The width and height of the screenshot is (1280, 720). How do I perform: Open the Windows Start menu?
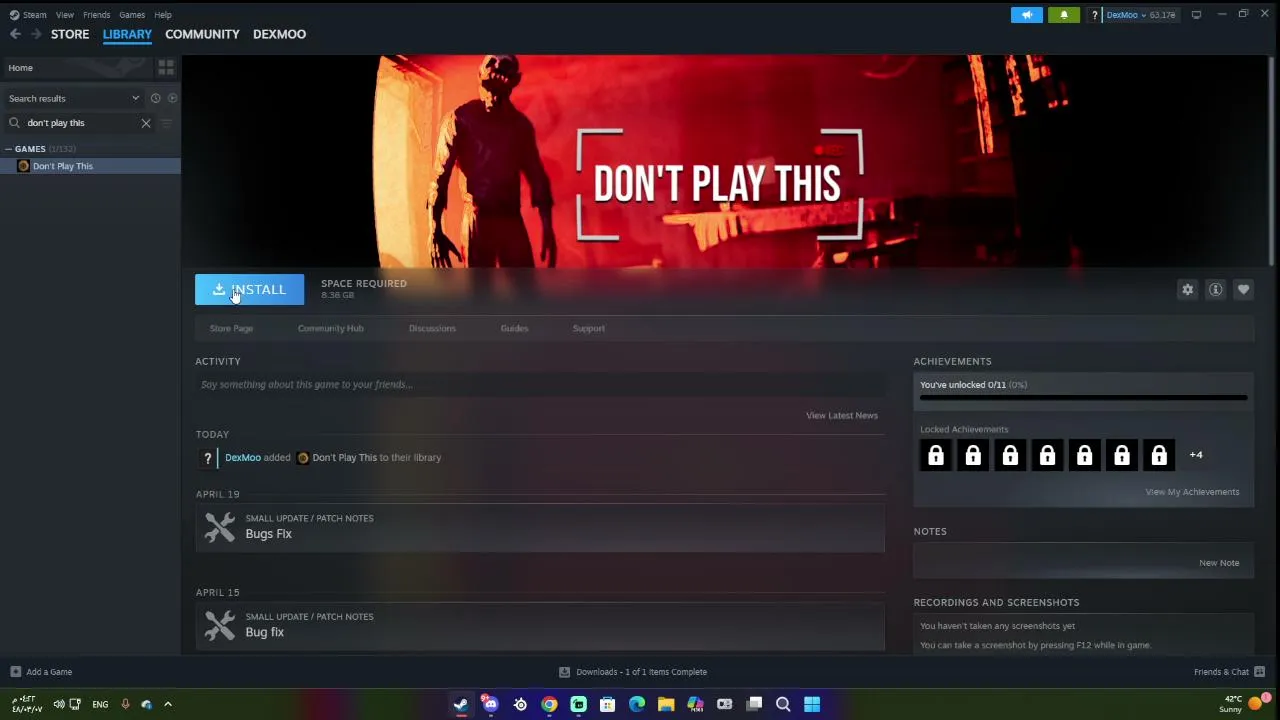click(x=812, y=704)
